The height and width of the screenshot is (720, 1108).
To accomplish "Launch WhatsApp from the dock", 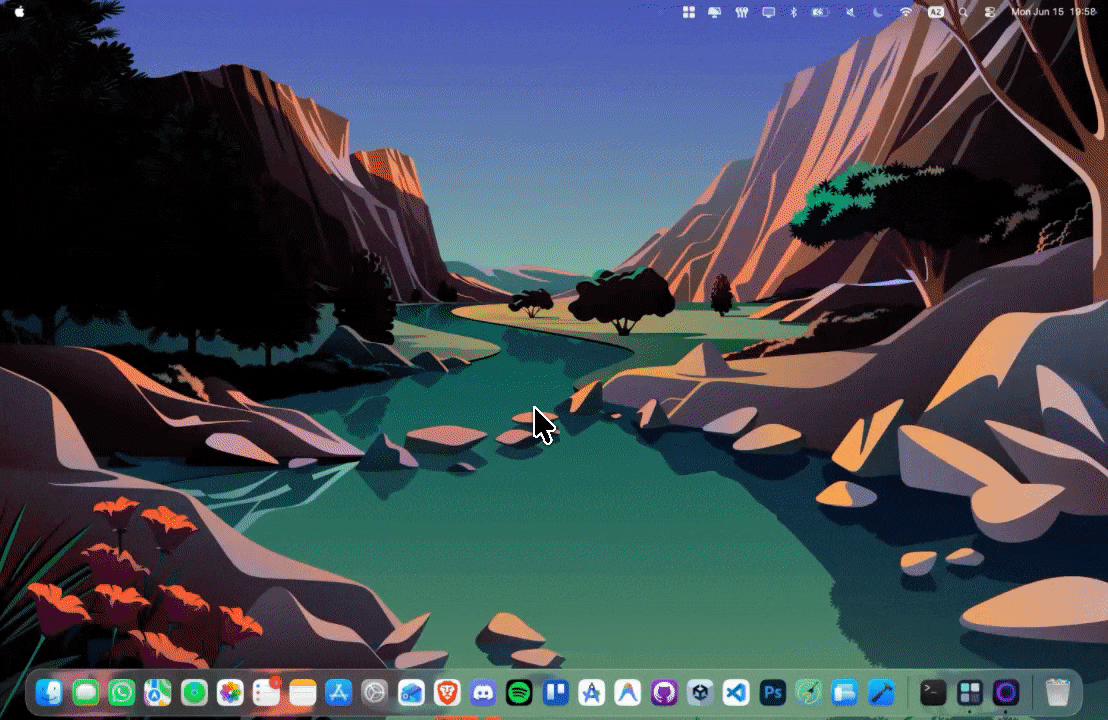I will [122, 692].
